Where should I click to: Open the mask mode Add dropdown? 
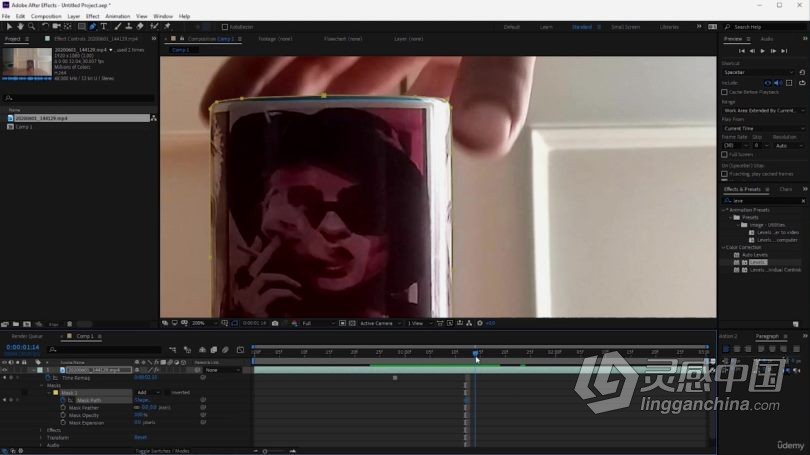click(x=147, y=393)
